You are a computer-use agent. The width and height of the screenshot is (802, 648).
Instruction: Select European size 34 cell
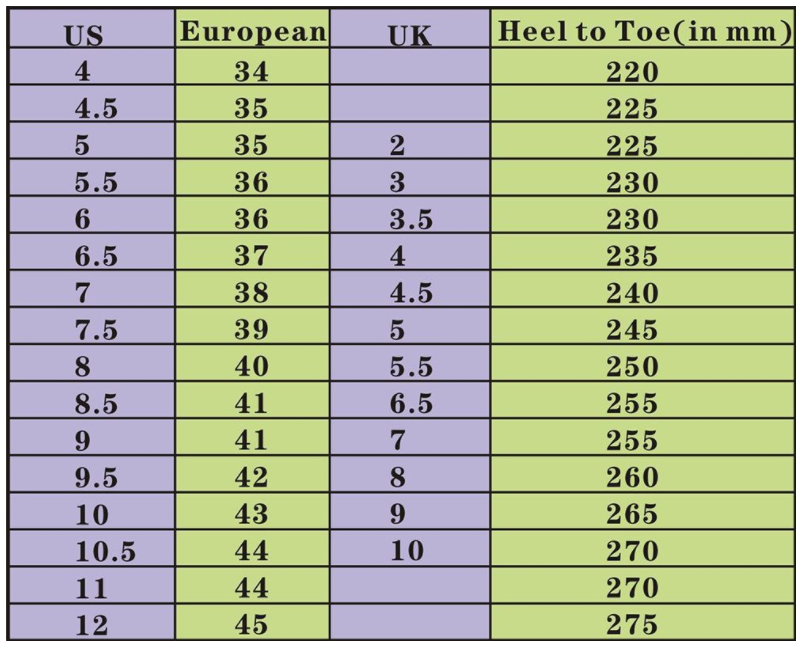[251, 72]
